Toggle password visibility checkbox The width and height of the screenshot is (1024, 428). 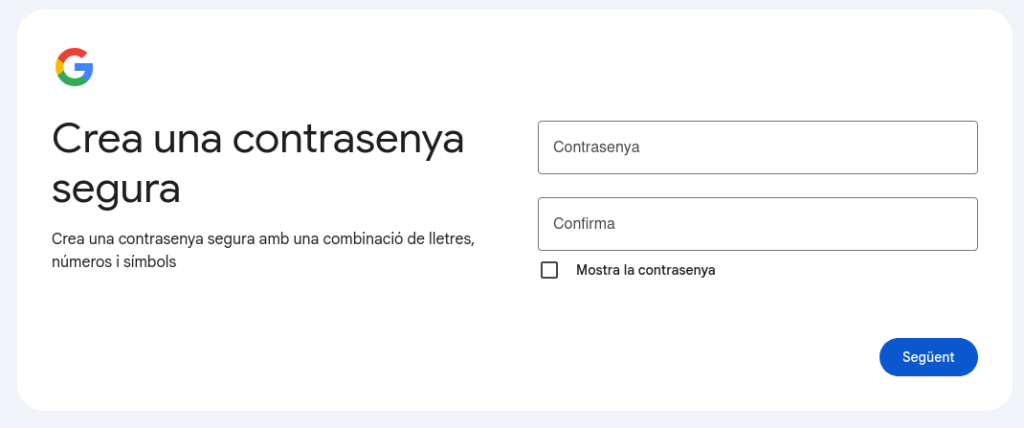(549, 270)
